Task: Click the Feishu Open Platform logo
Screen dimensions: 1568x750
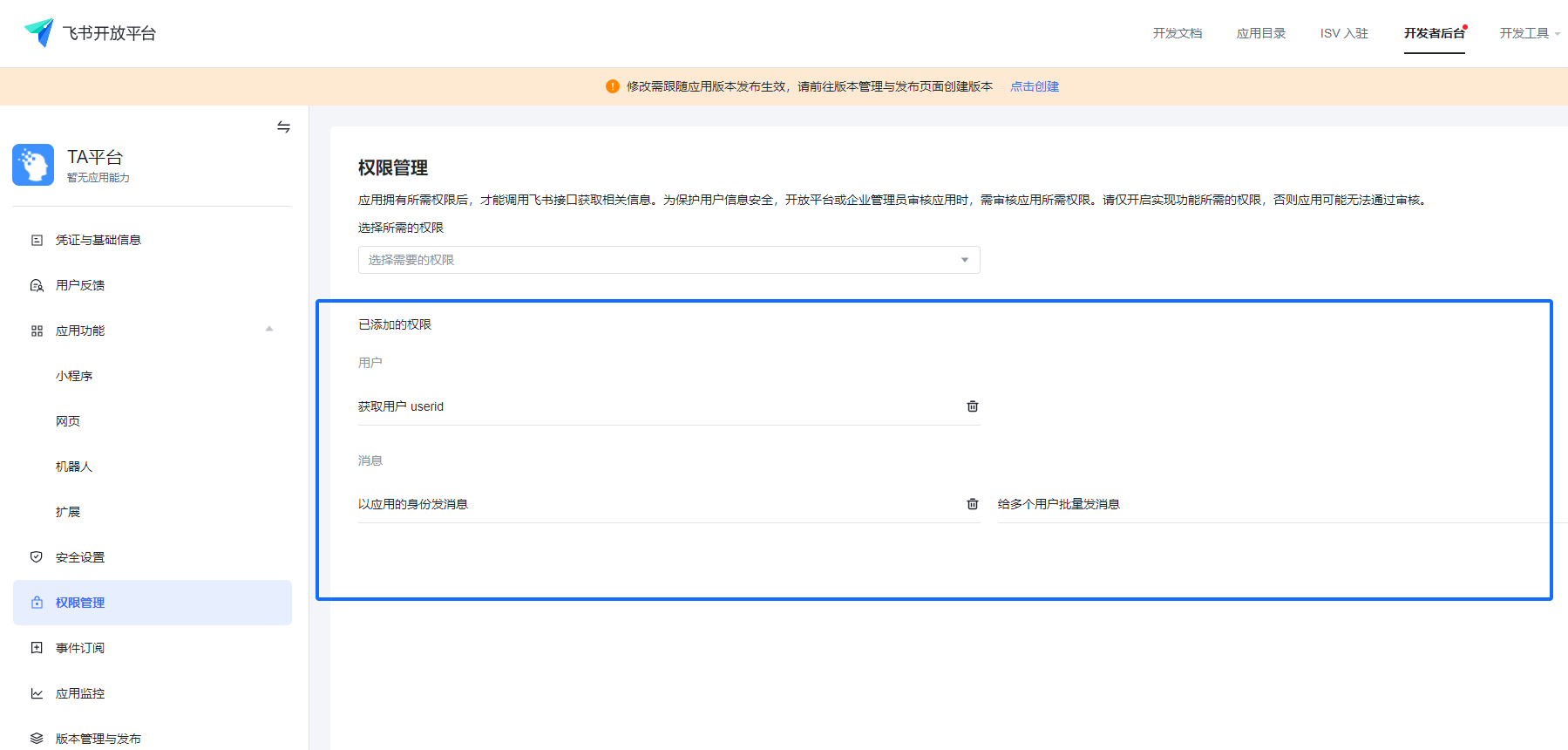Action: point(39,33)
